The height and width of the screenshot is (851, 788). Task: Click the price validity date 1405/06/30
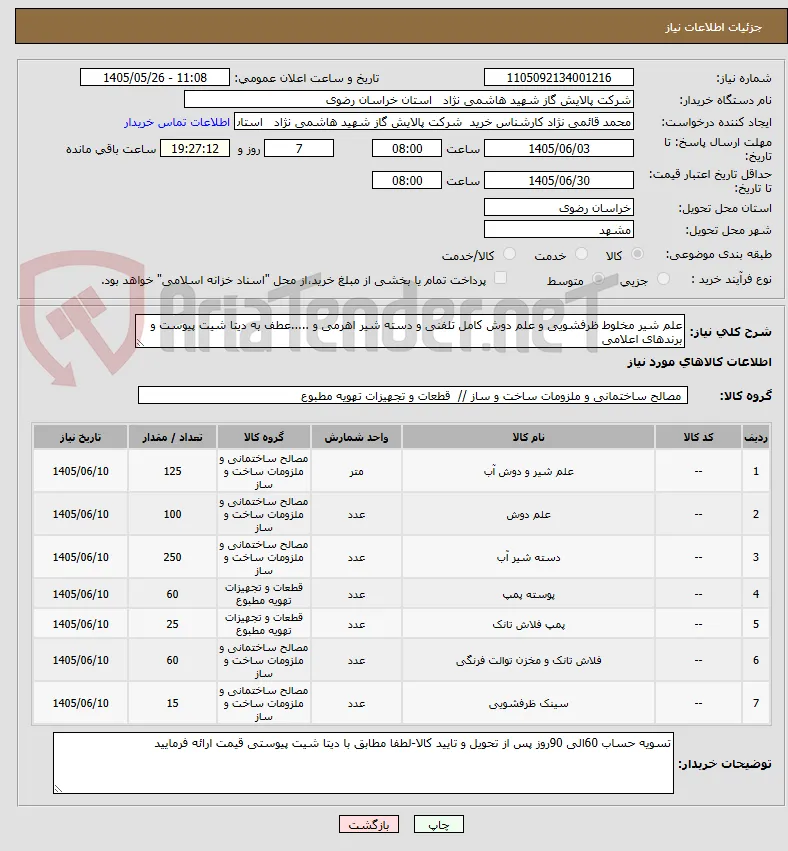pyautogui.click(x=558, y=180)
